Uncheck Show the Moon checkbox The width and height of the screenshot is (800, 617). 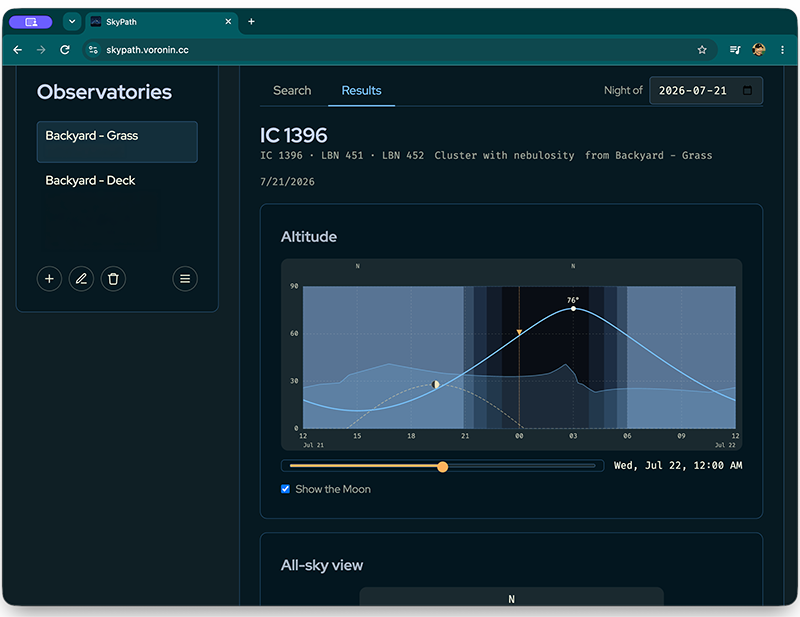[285, 489]
